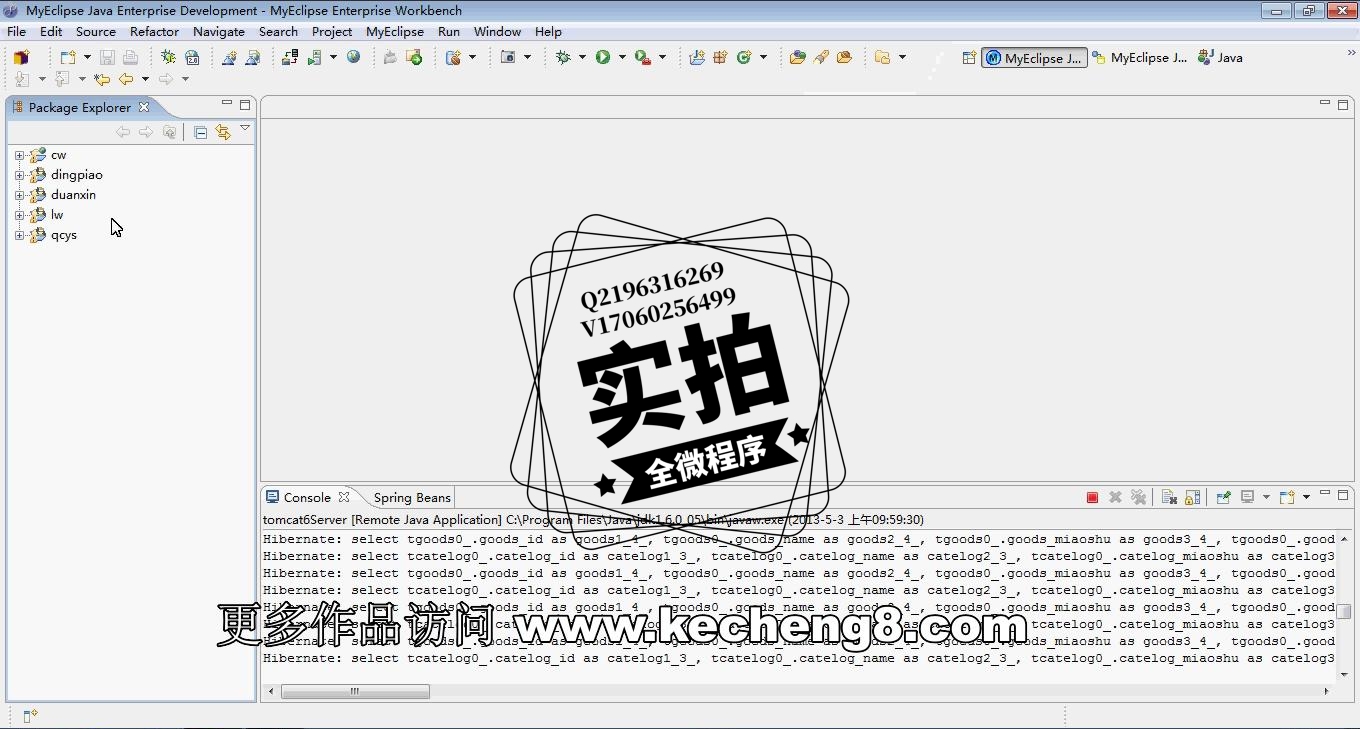
Task: Open the New file dropdown arrow
Action: click(x=87, y=57)
